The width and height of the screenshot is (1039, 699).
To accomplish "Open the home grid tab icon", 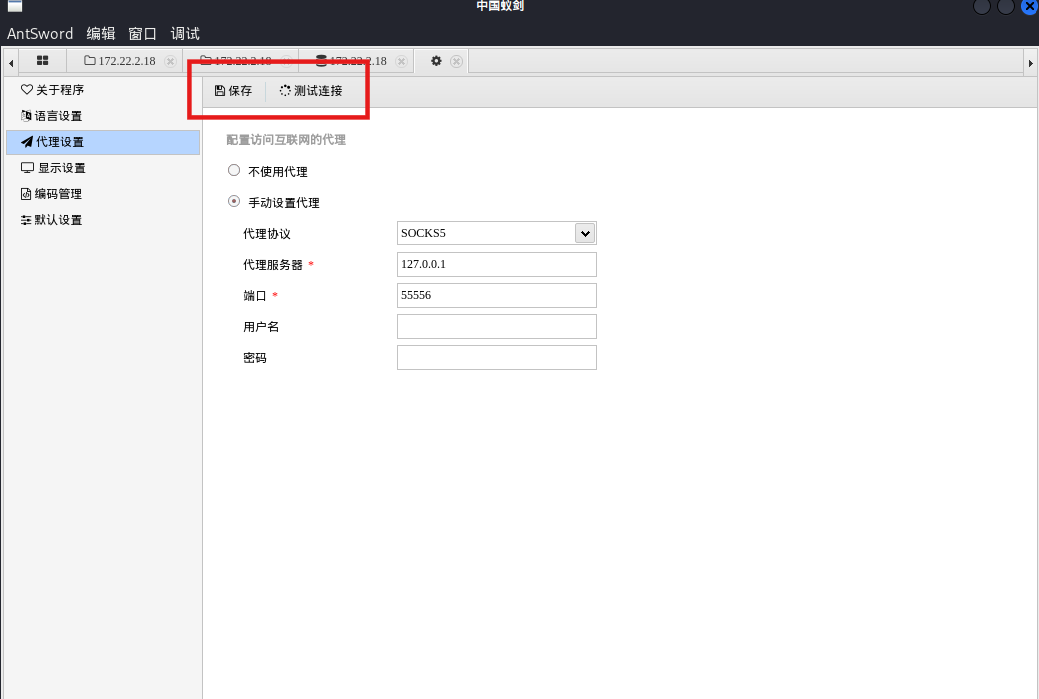I will point(42,60).
